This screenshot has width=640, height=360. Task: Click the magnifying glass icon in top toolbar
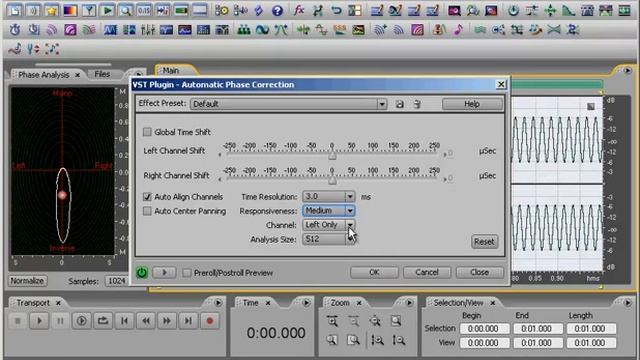click(x=125, y=10)
